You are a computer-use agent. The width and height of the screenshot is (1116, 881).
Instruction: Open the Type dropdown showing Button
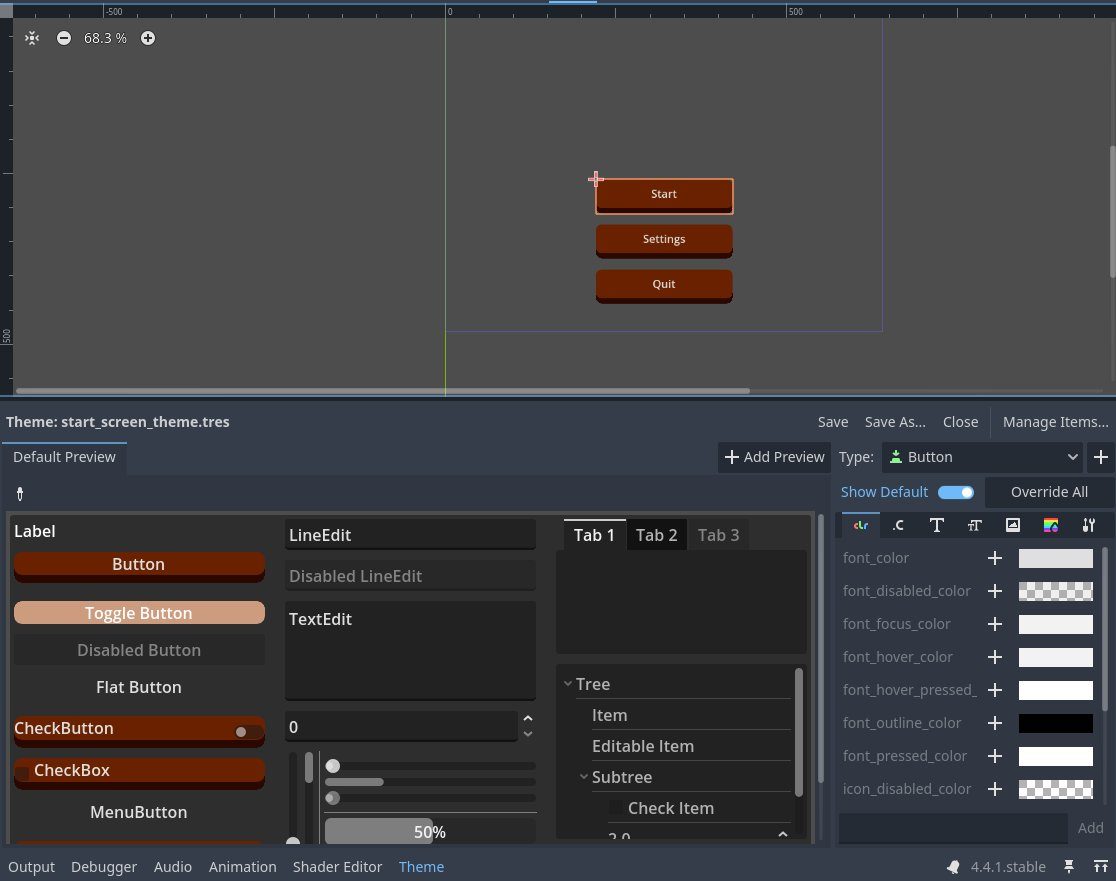983,457
